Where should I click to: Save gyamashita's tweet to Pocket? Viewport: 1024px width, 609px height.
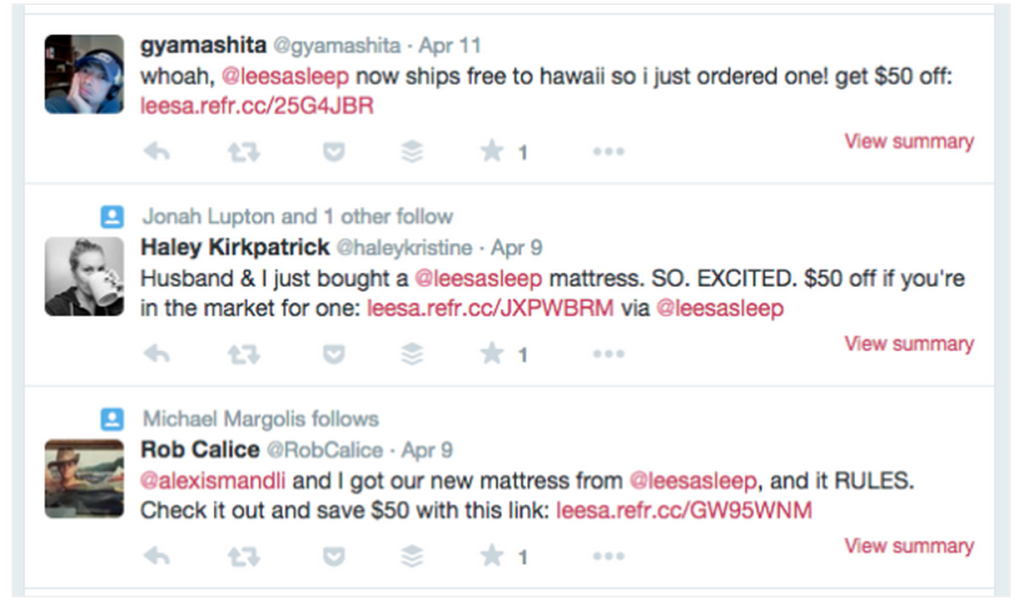333,152
